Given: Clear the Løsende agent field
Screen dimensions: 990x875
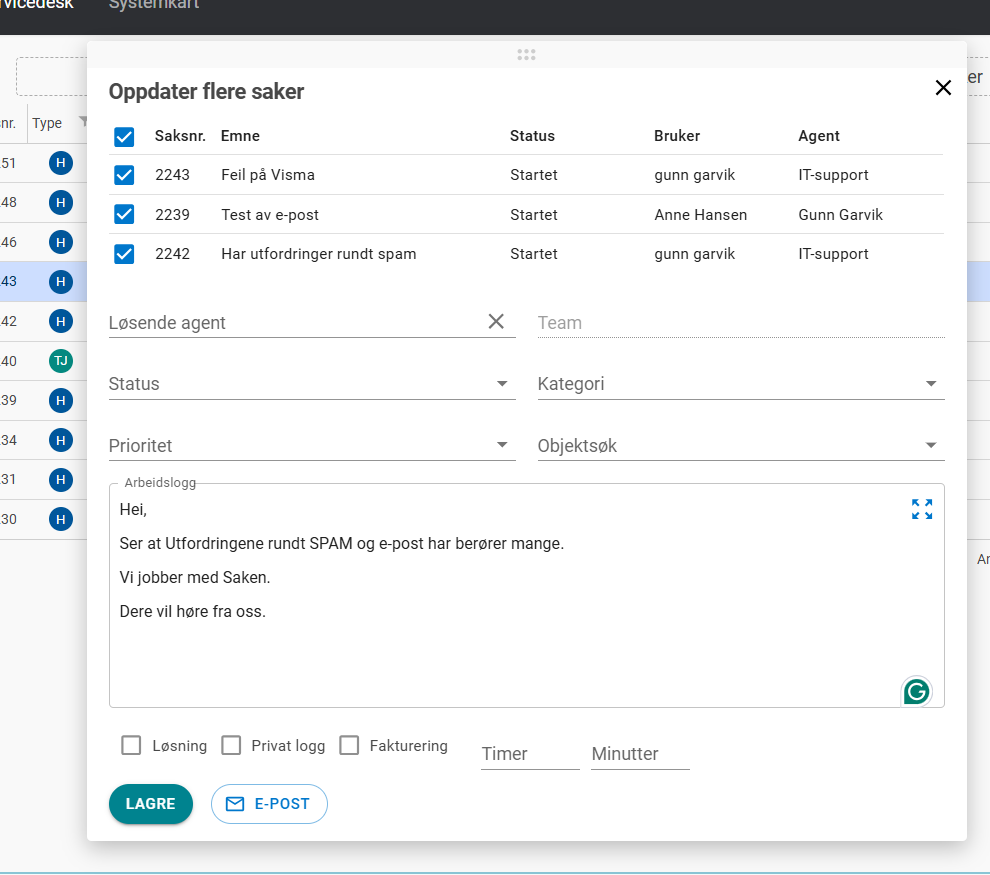Looking at the screenshot, I should tap(496, 321).
